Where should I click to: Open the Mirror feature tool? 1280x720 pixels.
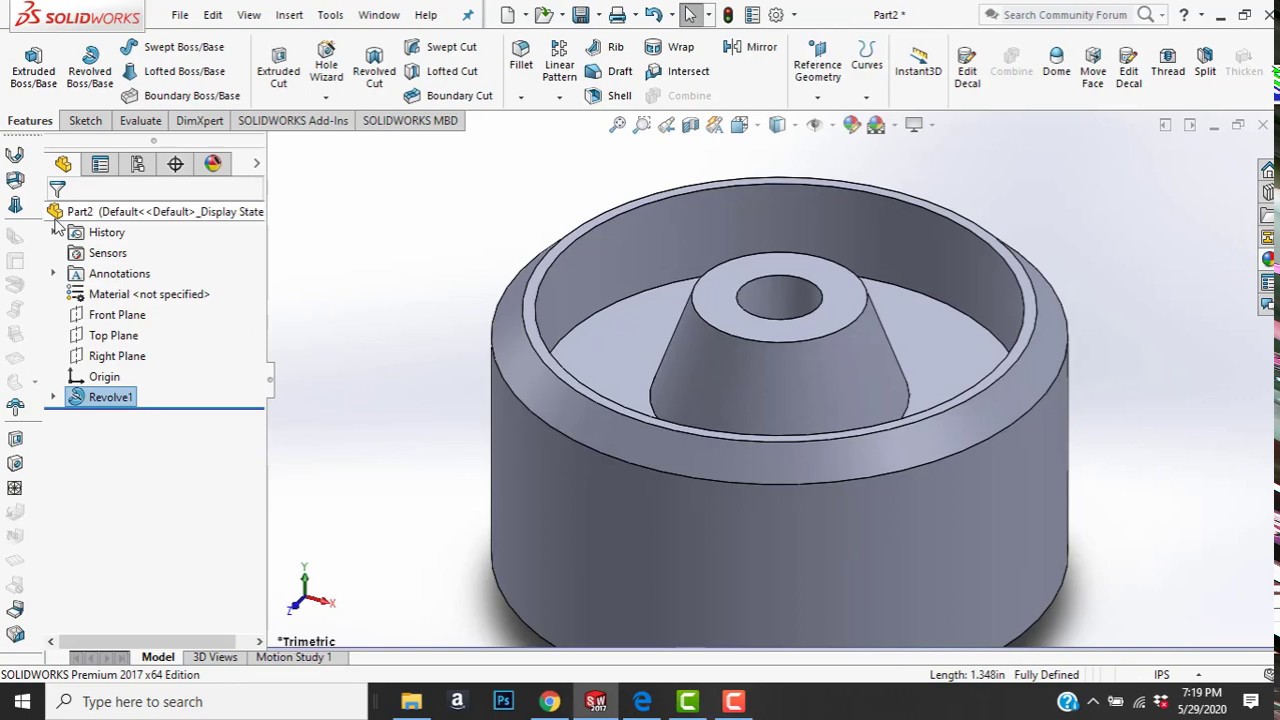(x=750, y=47)
